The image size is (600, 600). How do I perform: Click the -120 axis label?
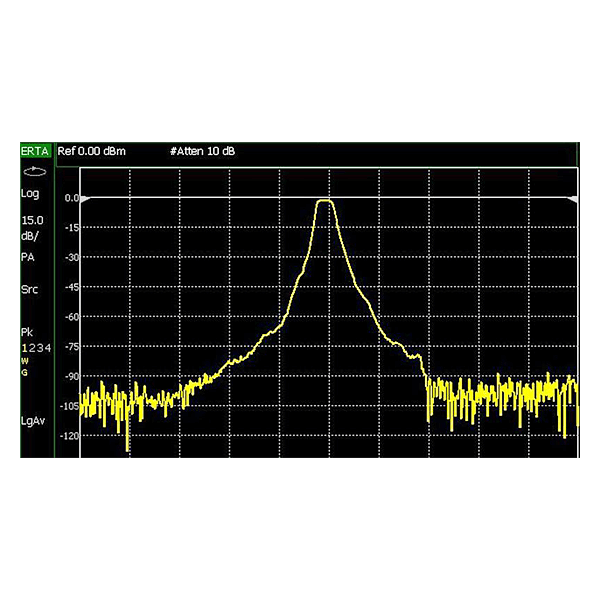pyautogui.click(x=69, y=436)
